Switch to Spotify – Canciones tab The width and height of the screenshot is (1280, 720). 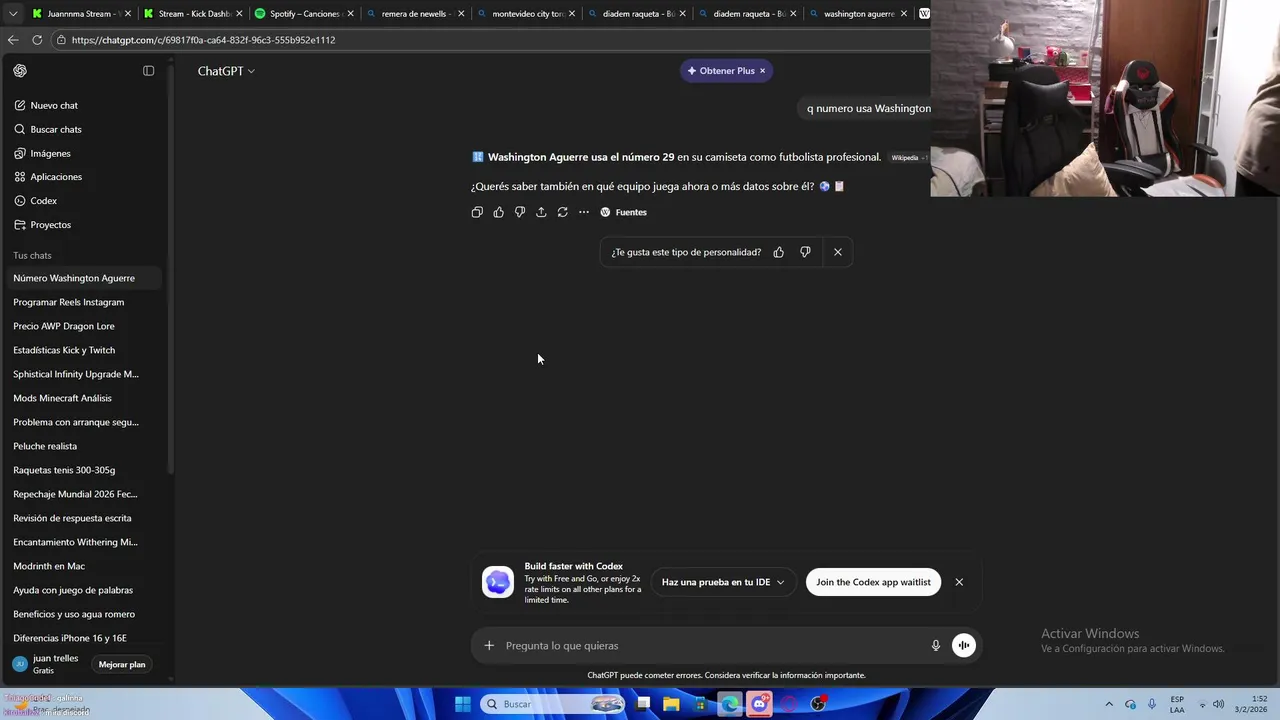[301, 14]
